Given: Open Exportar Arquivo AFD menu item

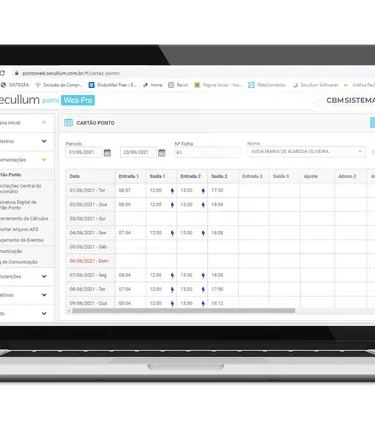Looking at the screenshot, I should click(19, 229).
